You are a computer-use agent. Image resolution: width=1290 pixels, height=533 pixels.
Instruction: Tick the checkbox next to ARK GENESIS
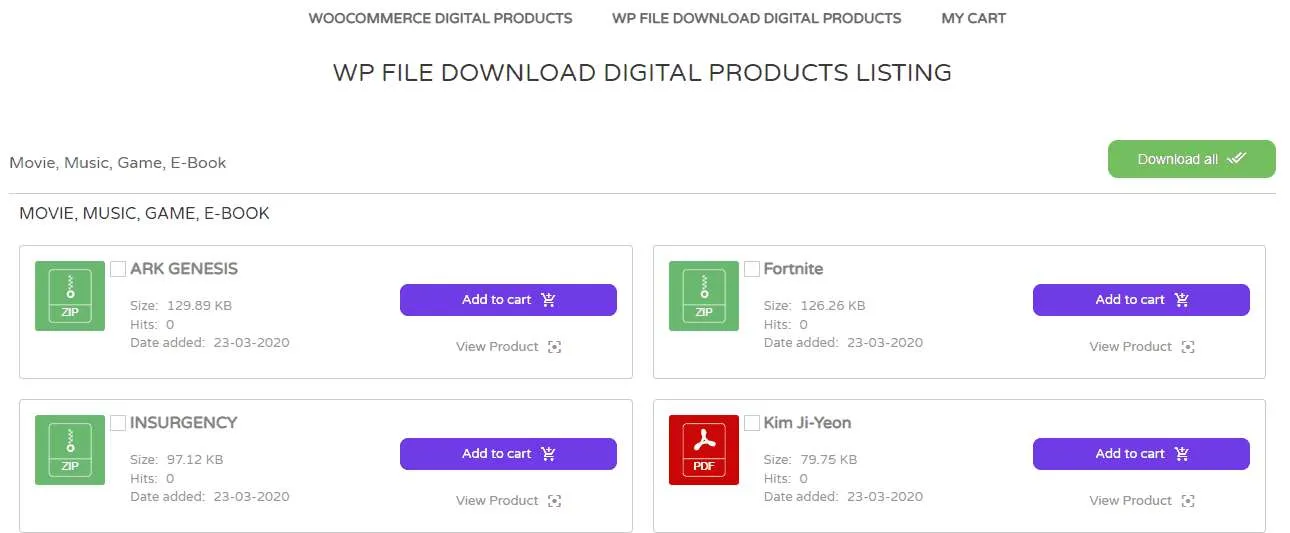(x=118, y=269)
